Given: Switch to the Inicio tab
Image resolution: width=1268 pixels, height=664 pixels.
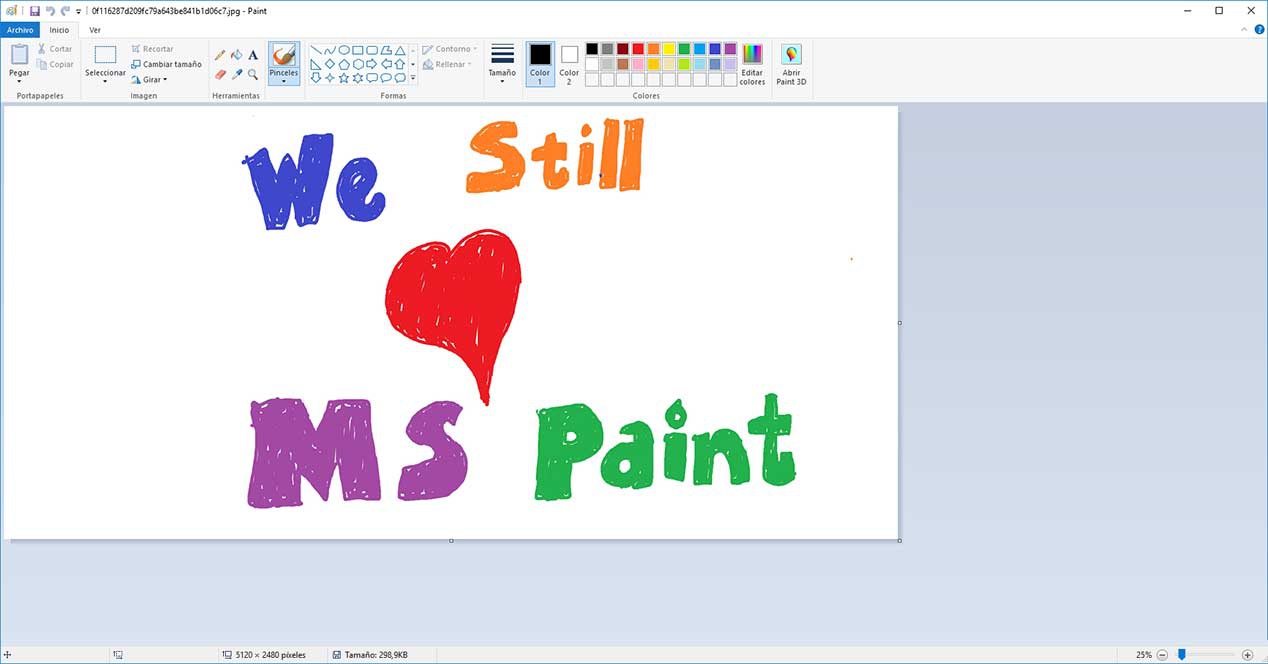Looking at the screenshot, I should coord(60,30).
